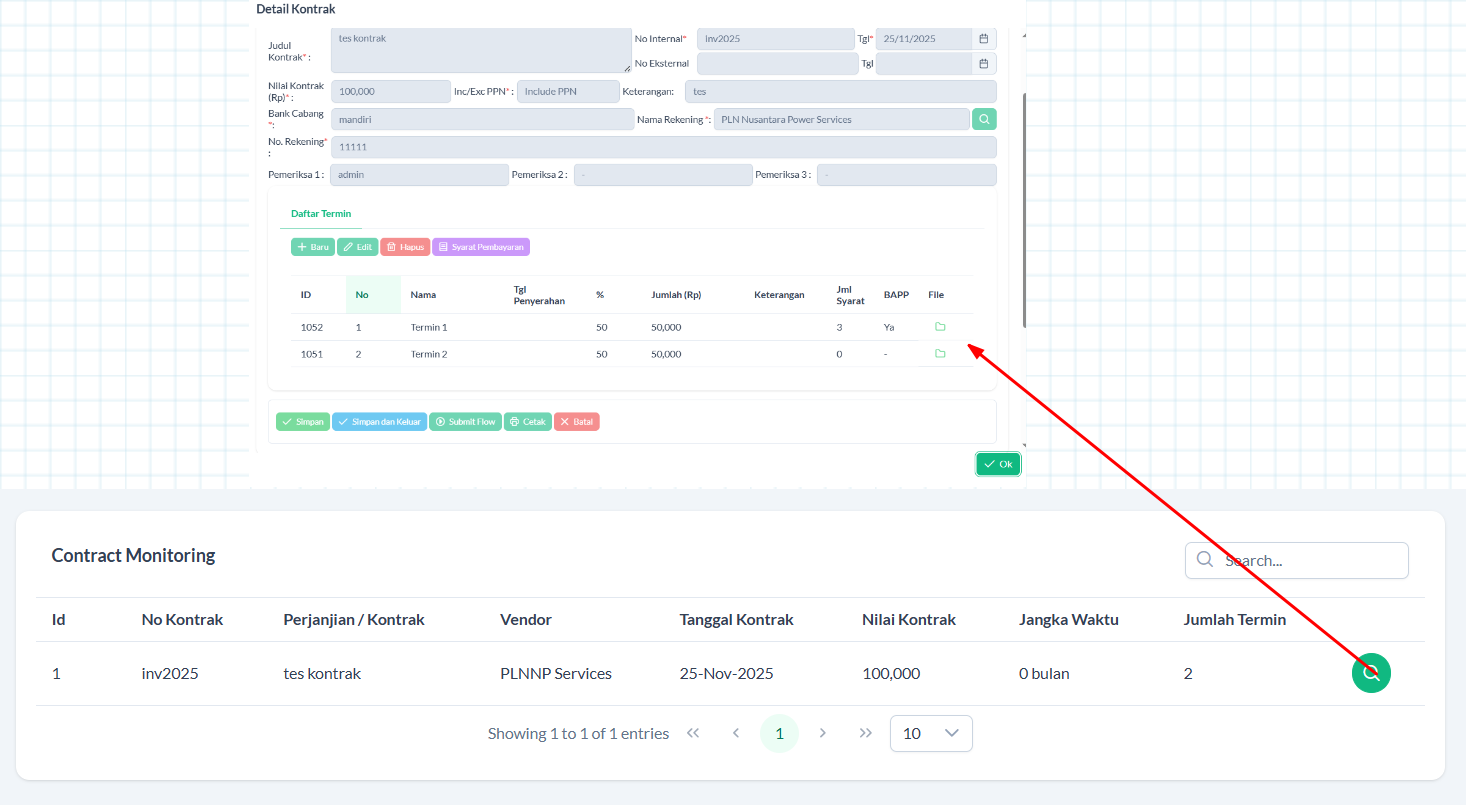Click the Simpan dan Keluar button

click(379, 422)
